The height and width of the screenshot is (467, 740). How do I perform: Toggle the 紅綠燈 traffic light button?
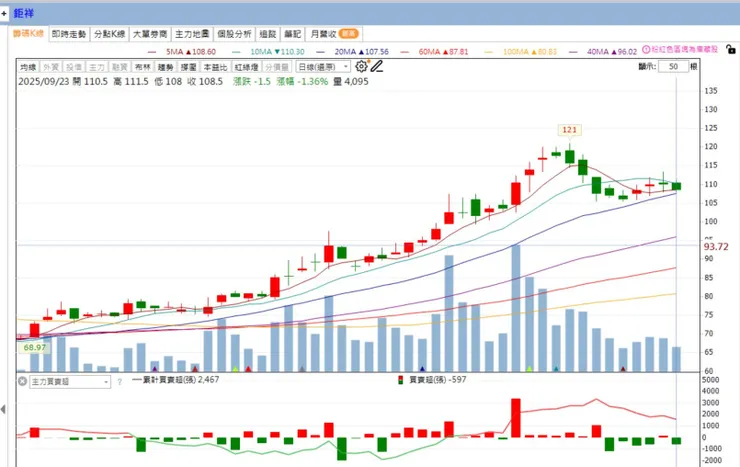[246, 67]
